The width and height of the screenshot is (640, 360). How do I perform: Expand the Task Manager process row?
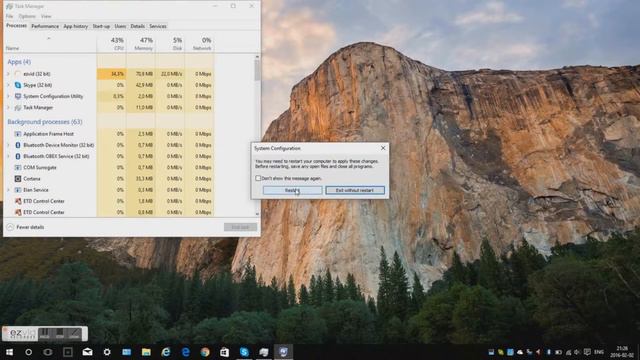point(8,107)
